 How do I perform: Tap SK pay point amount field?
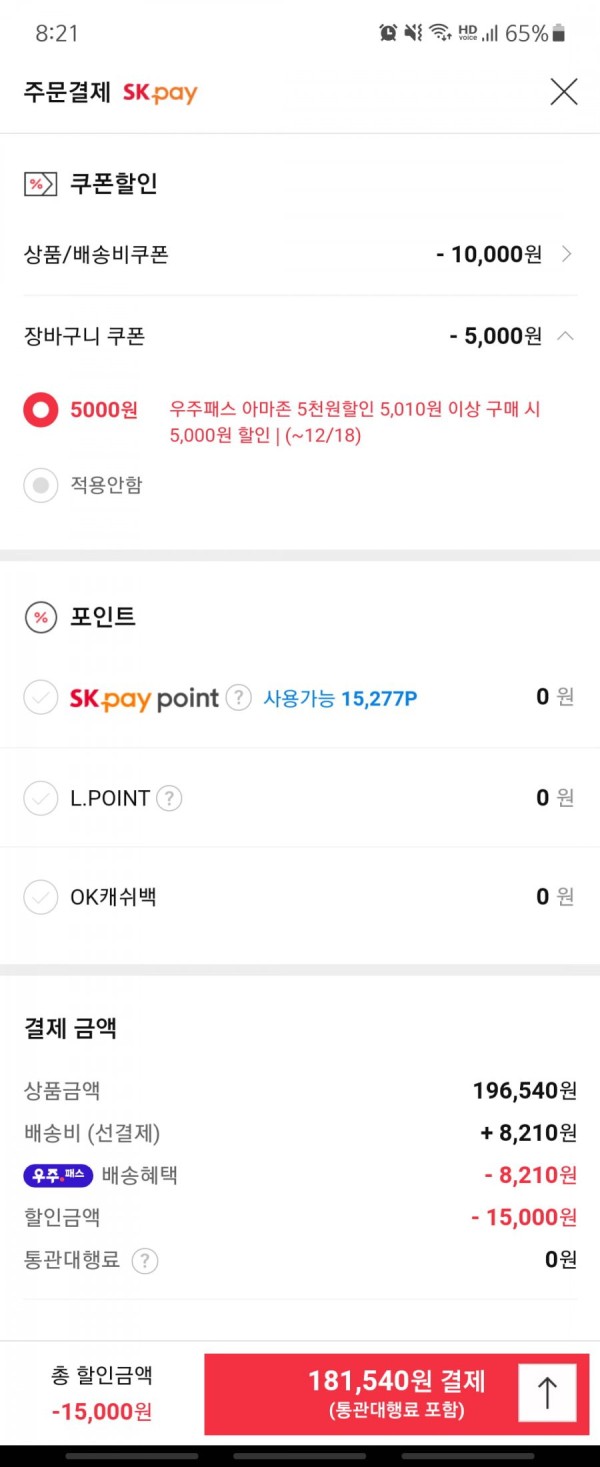(555, 697)
